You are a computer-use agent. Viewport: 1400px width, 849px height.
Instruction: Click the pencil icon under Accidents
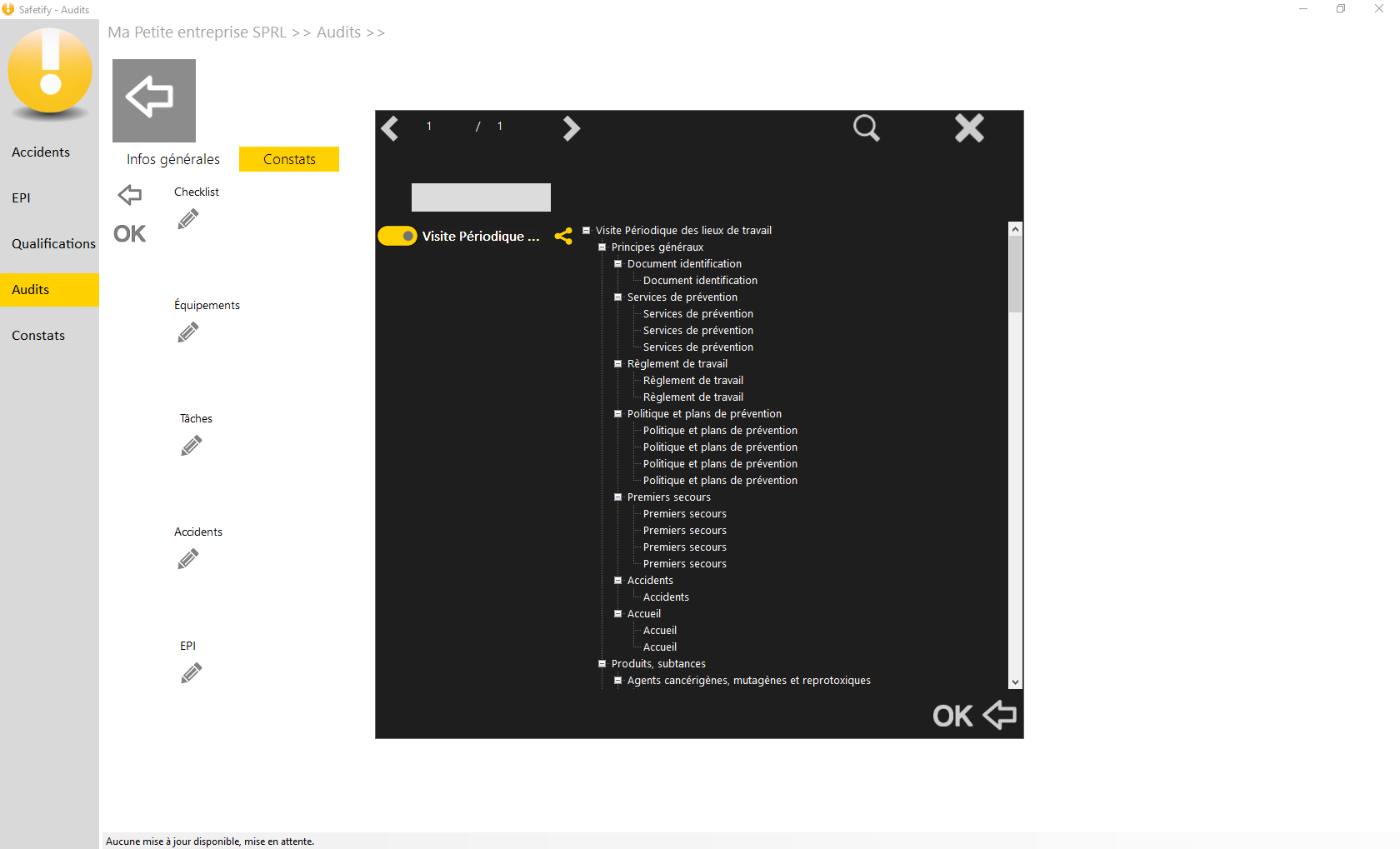click(x=188, y=559)
